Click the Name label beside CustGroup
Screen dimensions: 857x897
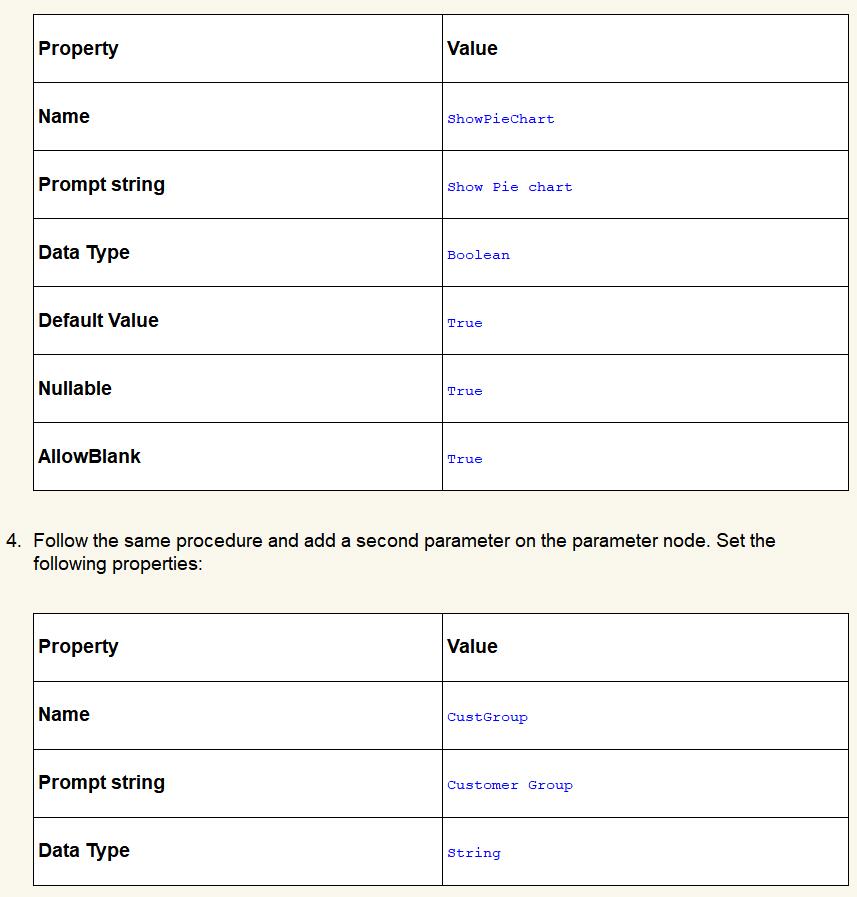click(64, 715)
